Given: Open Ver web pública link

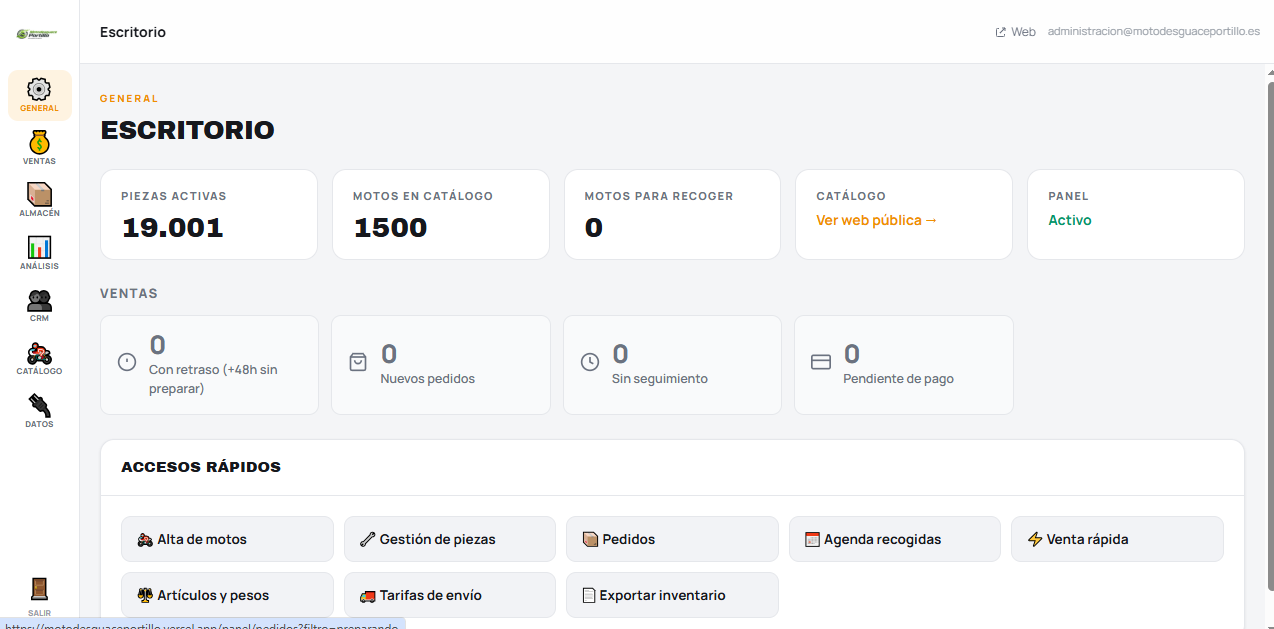Looking at the screenshot, I should 876,220.
